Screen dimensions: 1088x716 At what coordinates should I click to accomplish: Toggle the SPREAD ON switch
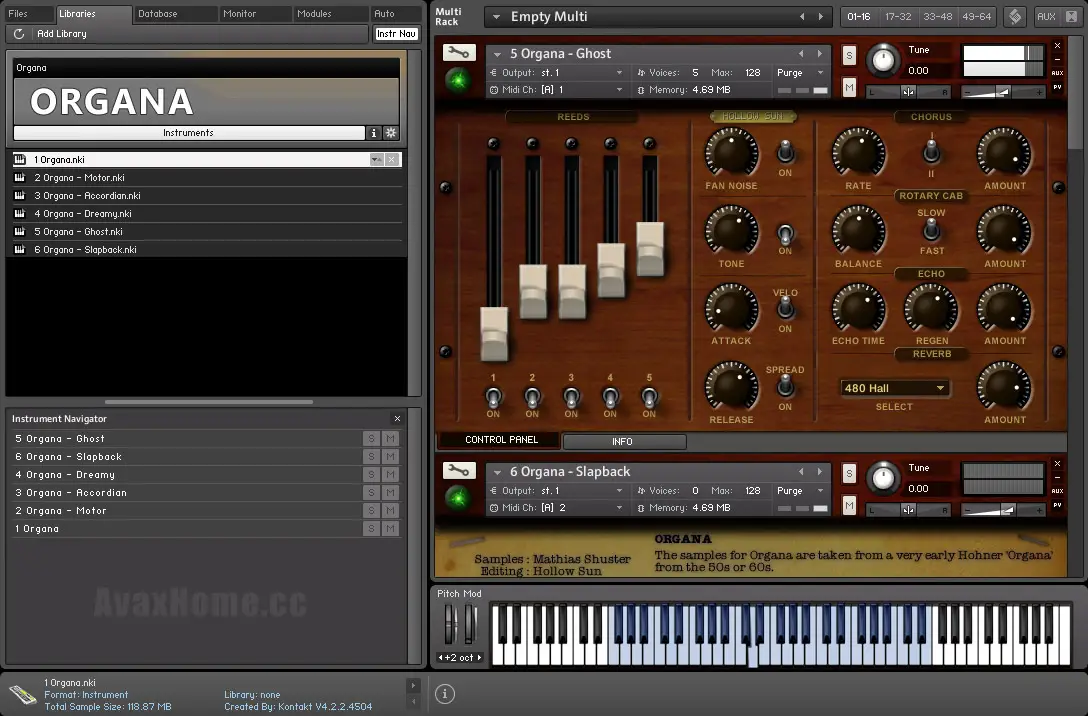click(785, 384)
